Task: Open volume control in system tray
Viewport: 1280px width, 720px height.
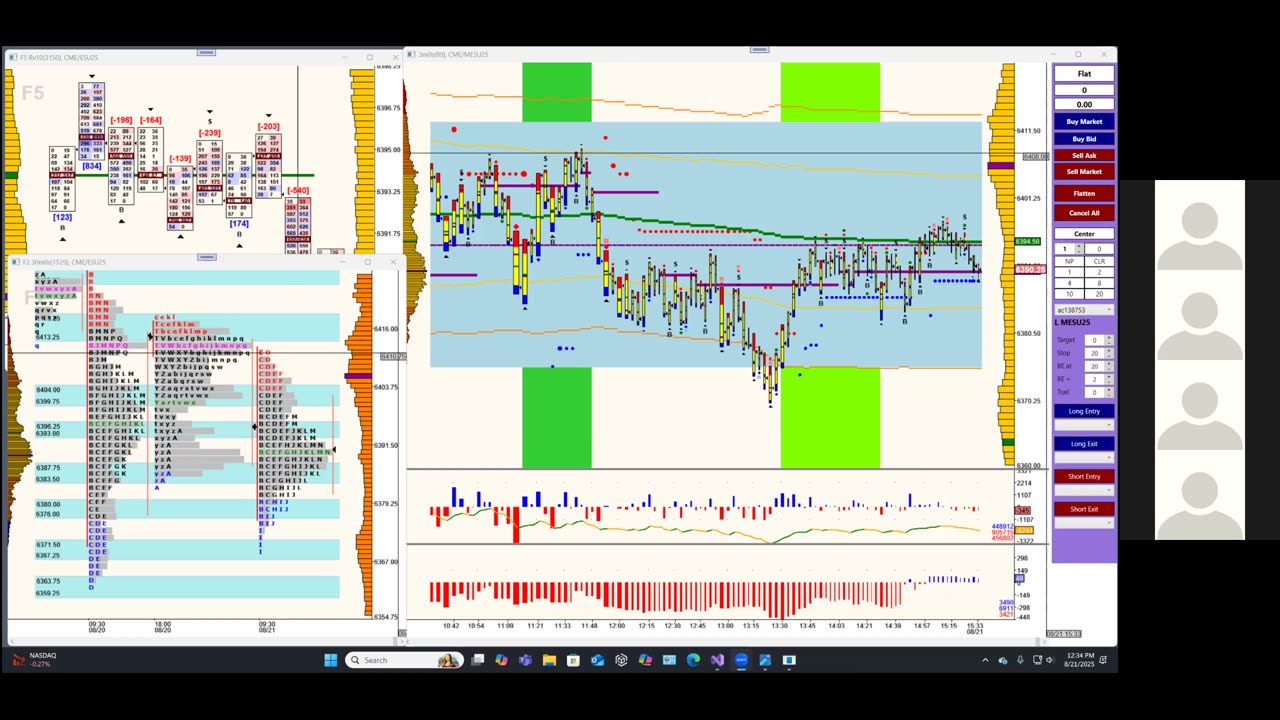Action: [1050, 660]
